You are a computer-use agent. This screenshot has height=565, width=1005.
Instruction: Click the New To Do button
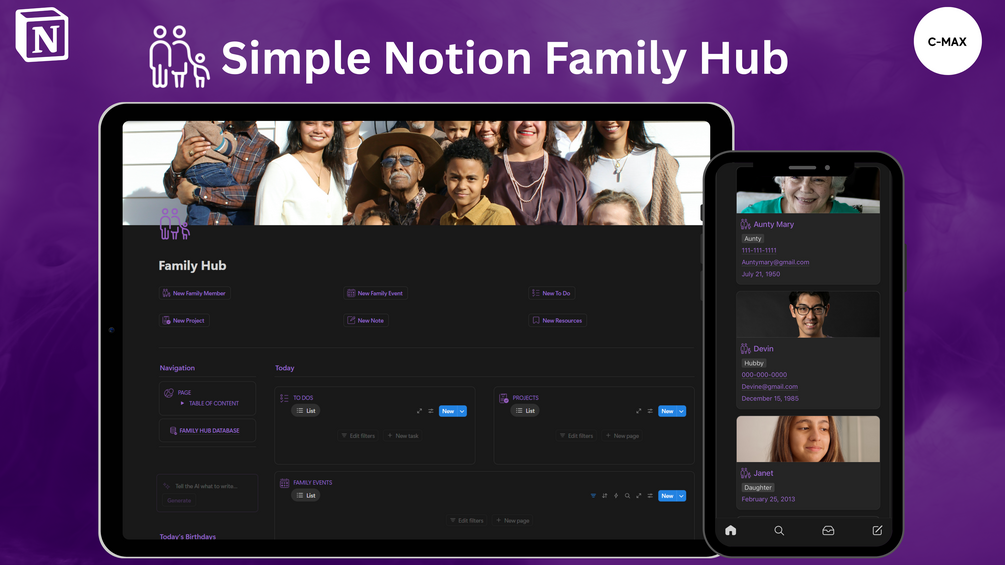pyautogui.click(x=552, y=293)
